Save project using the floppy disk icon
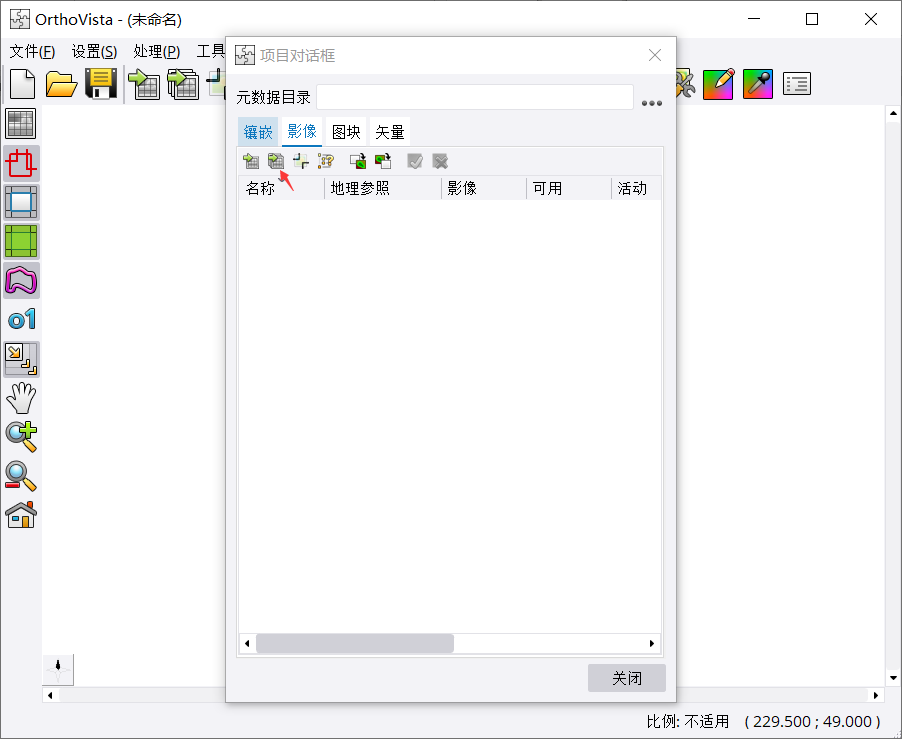 click(x=101, y=84)
